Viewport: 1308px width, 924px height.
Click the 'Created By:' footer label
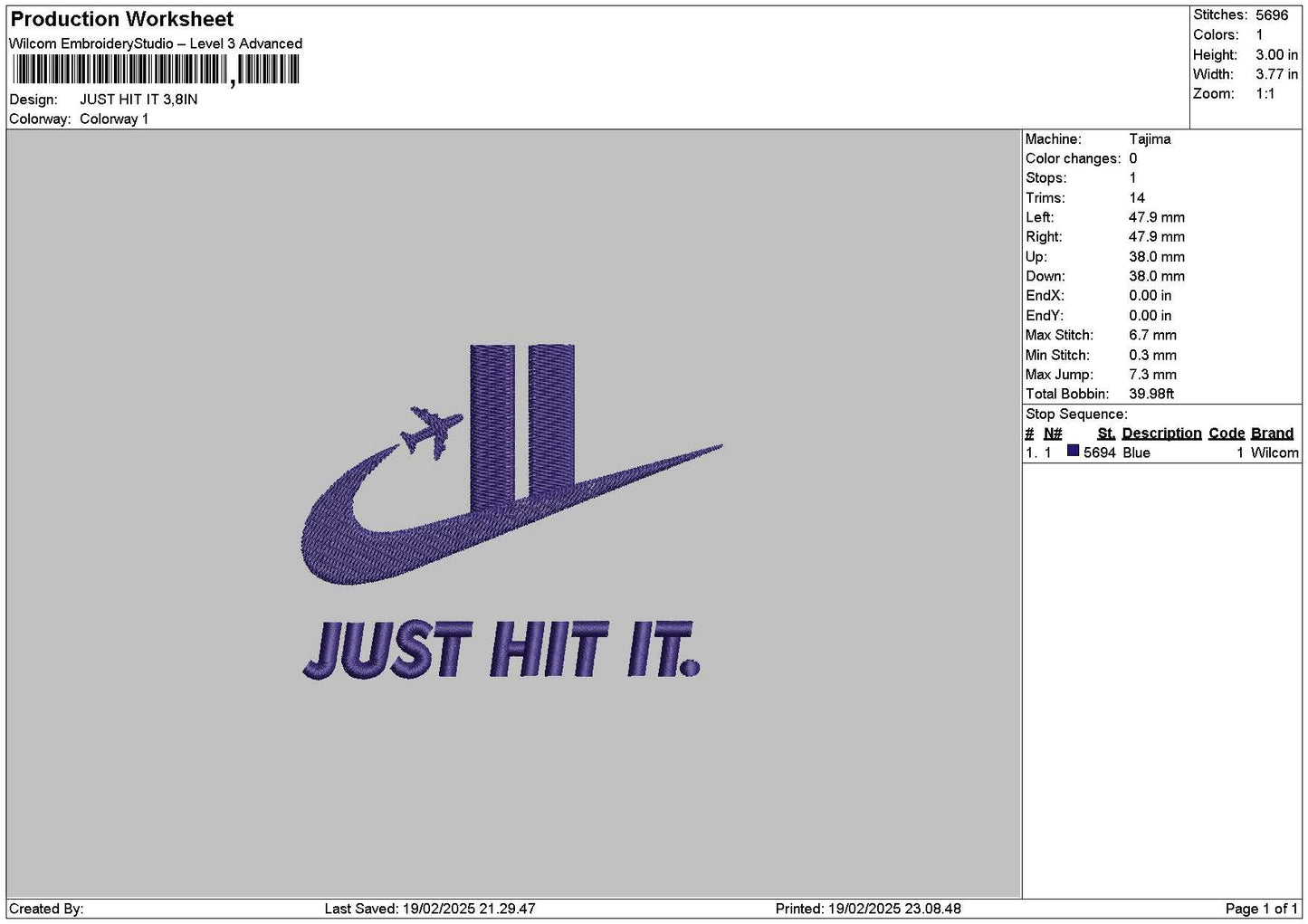tap(46, 909)
